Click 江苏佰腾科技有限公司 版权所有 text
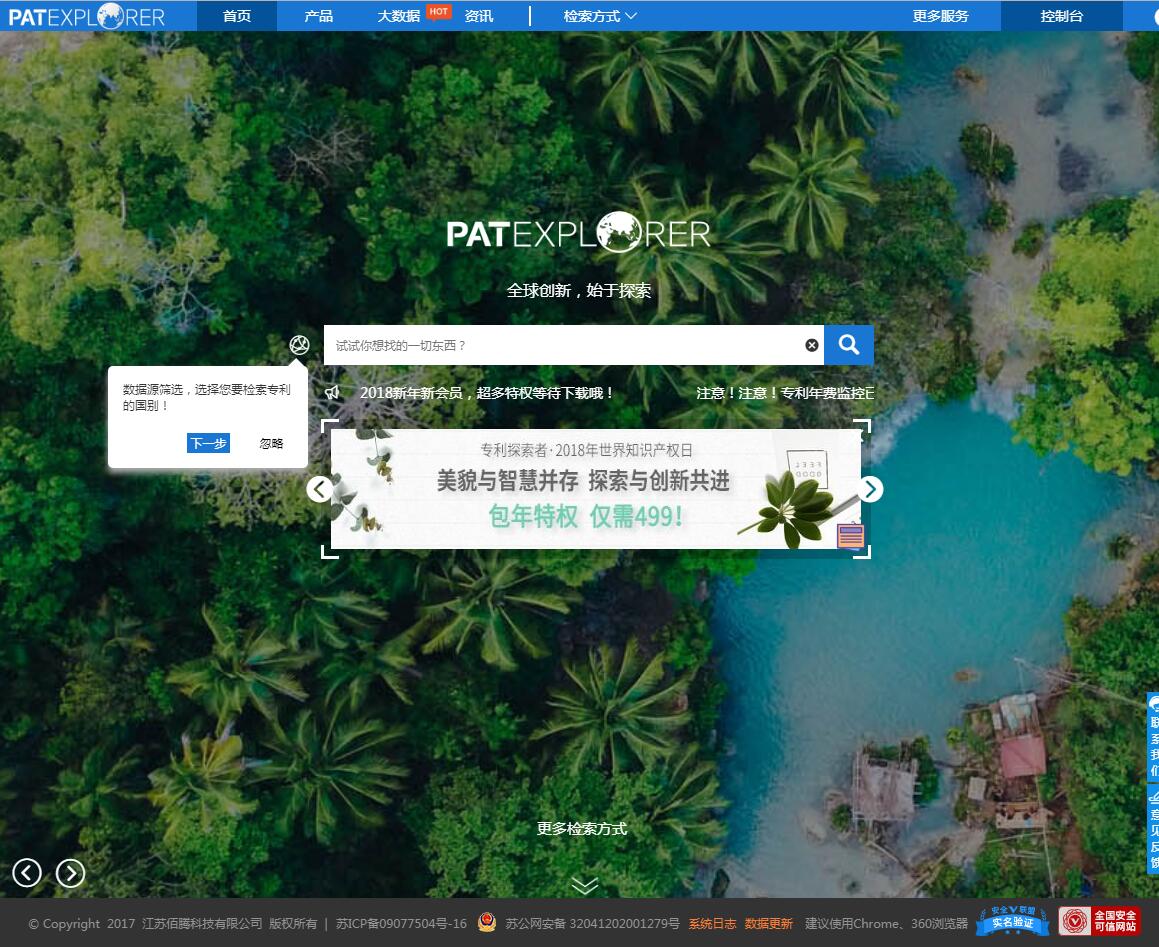The image size is (1159, 947). click(x=230, y=923)
